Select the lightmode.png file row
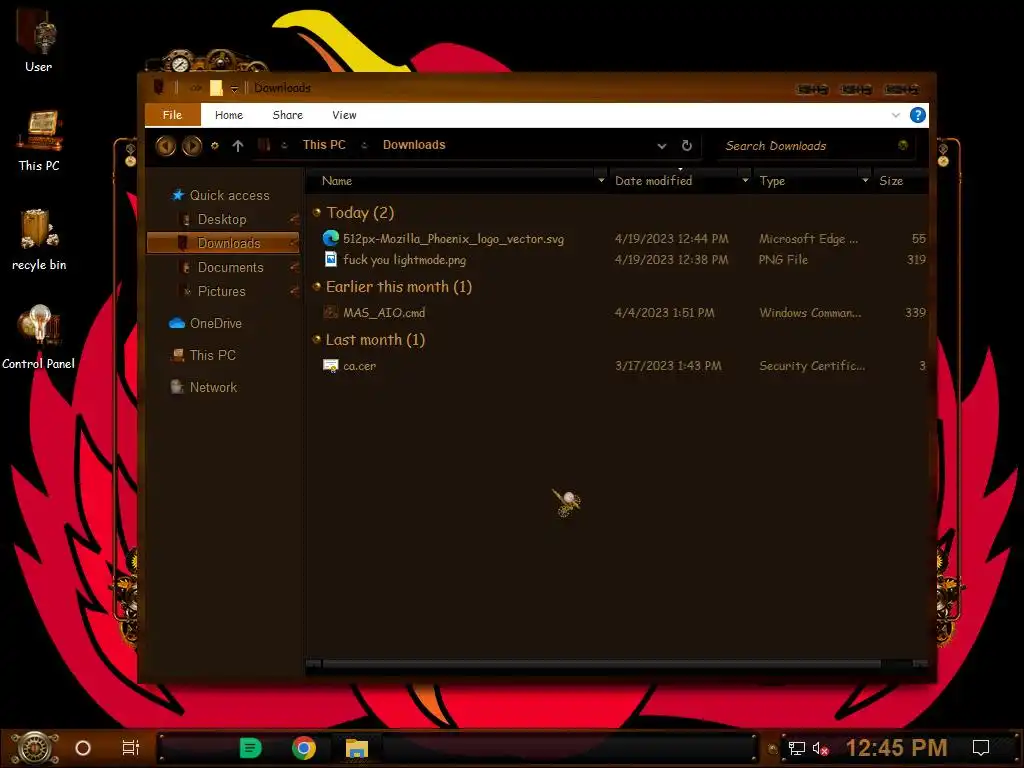Screen dimensions: 1024x768 (x=617, y=260)
